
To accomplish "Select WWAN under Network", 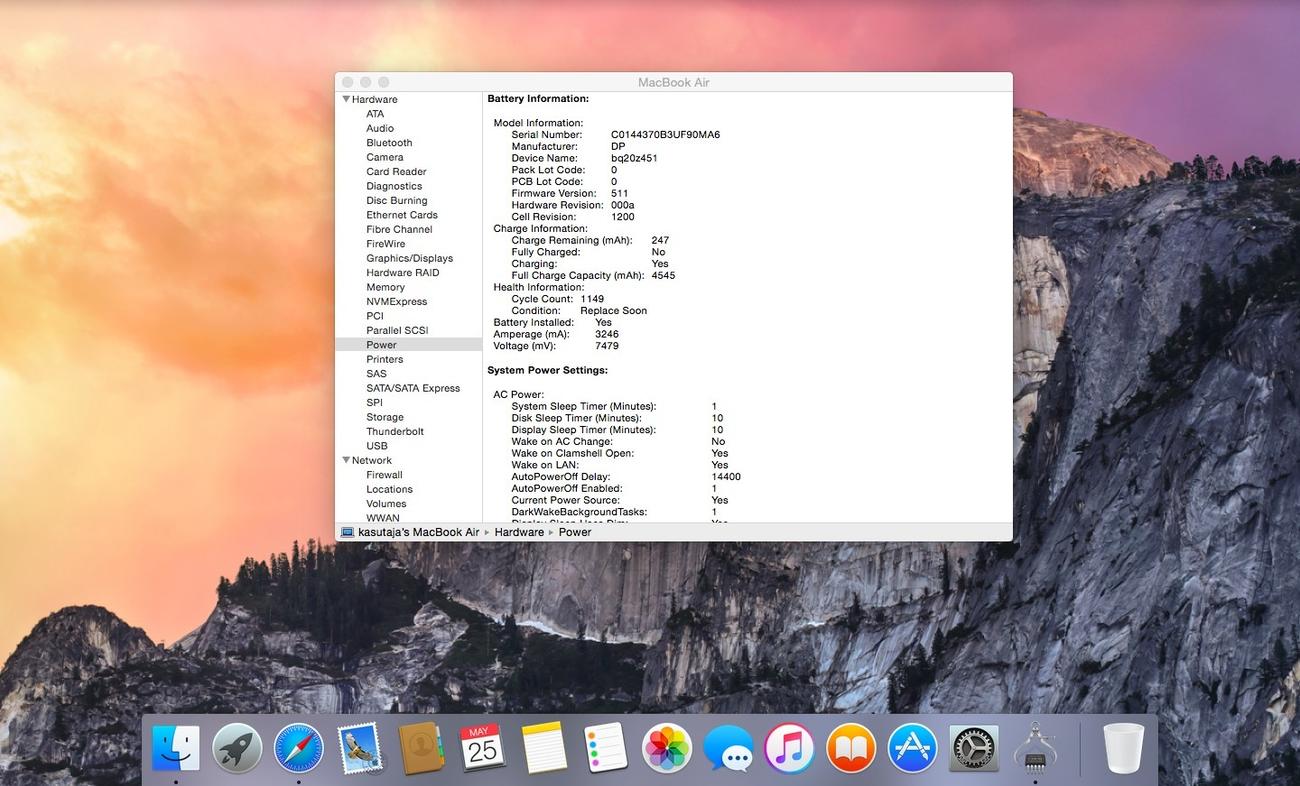I will coord(383,518).
